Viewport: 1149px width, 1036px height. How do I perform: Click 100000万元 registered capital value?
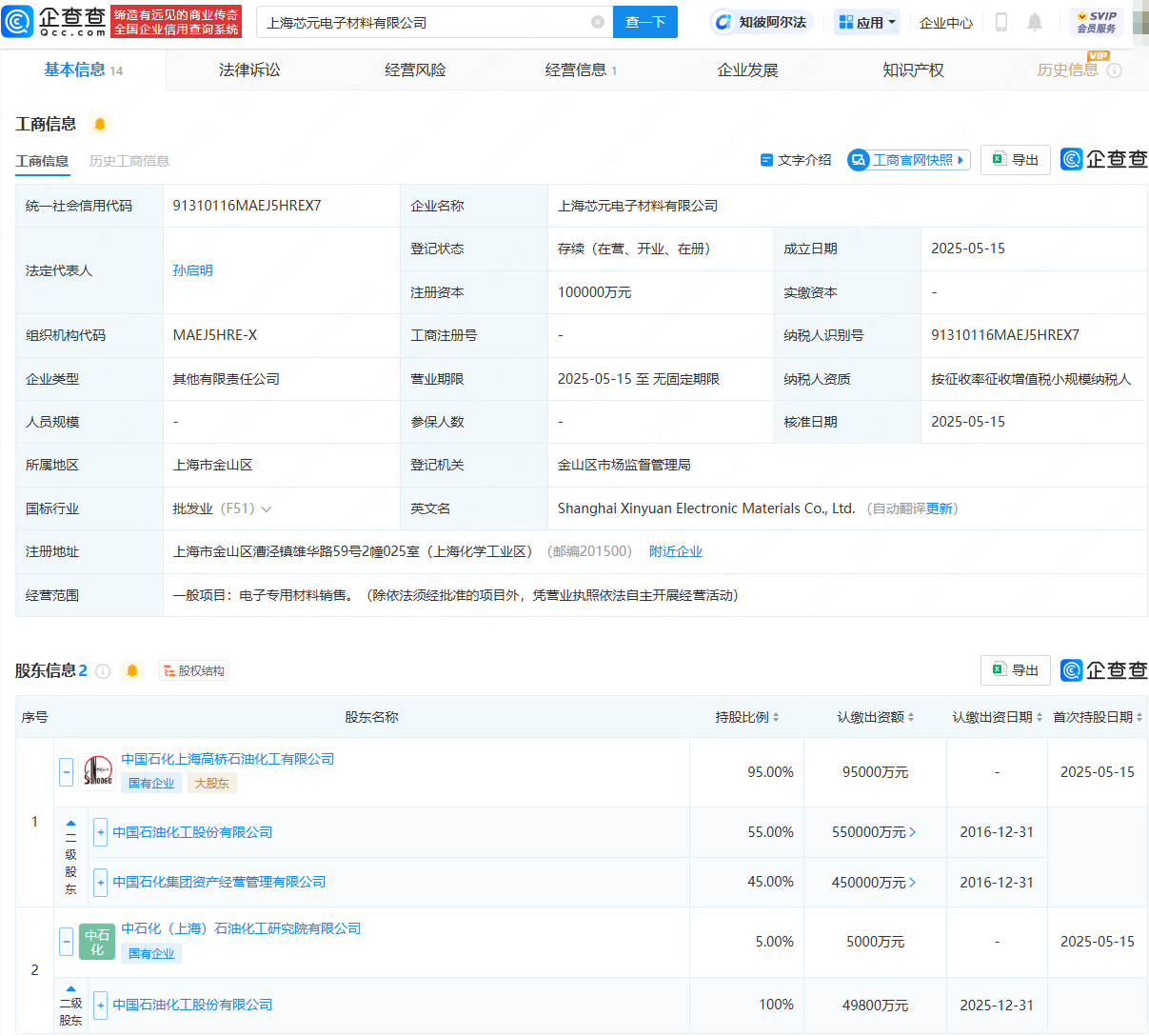pyautogui.click(x=595, y=292)
